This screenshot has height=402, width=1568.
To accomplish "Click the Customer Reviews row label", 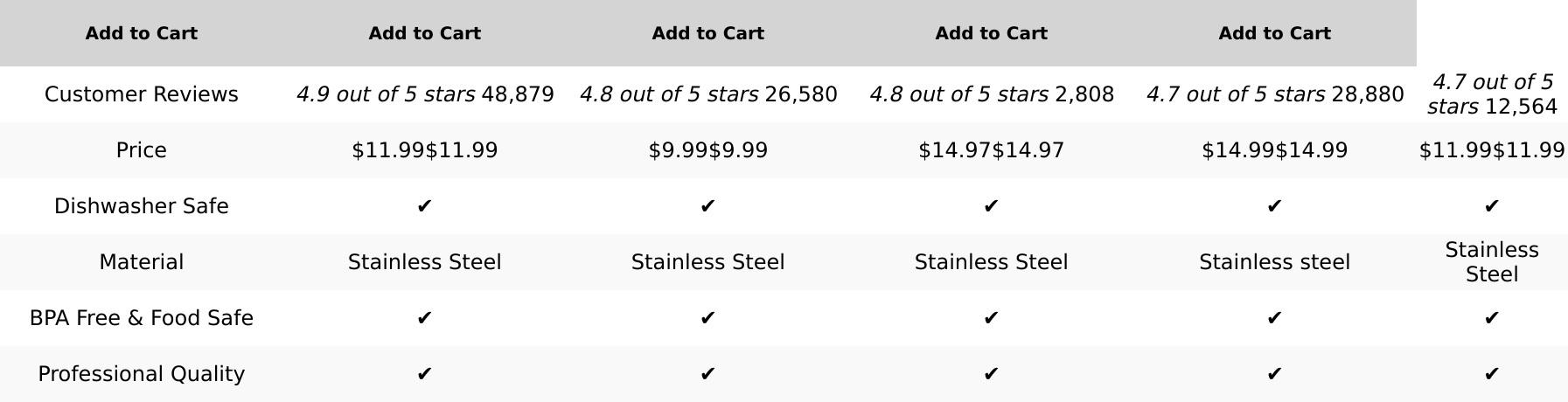I will point(141,94).
